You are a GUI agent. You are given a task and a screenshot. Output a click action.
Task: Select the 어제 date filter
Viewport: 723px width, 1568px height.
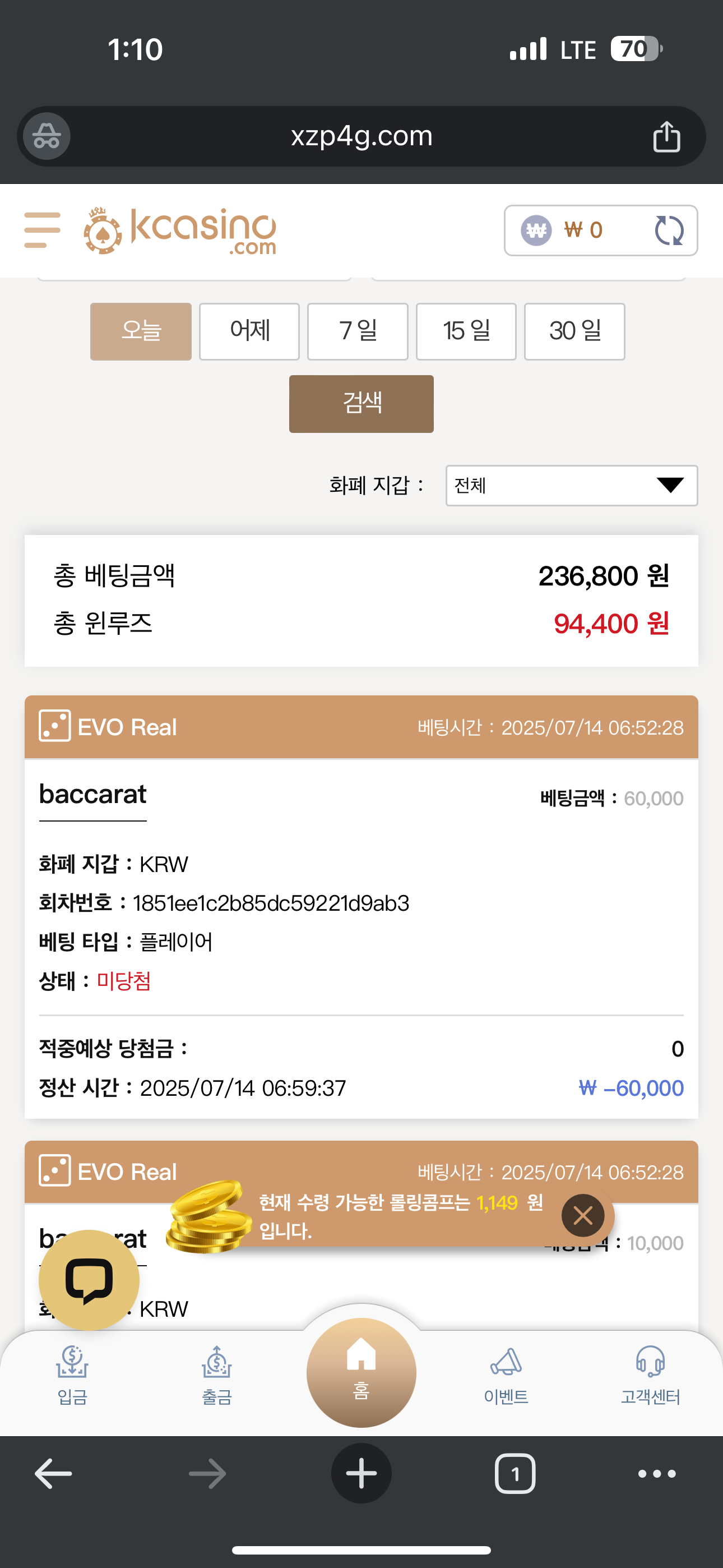pos(249,331)
